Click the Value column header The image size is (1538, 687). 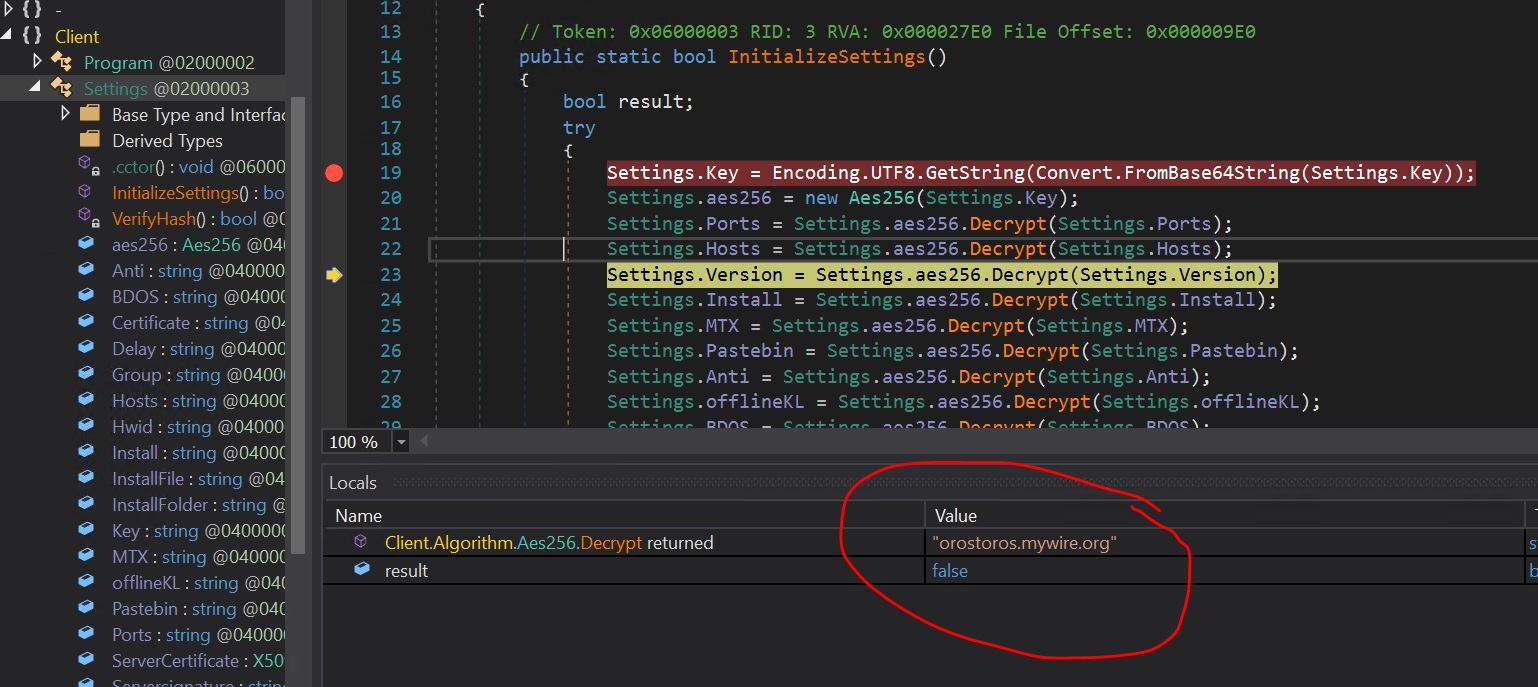pyautogui.click(x=955, y=516)
